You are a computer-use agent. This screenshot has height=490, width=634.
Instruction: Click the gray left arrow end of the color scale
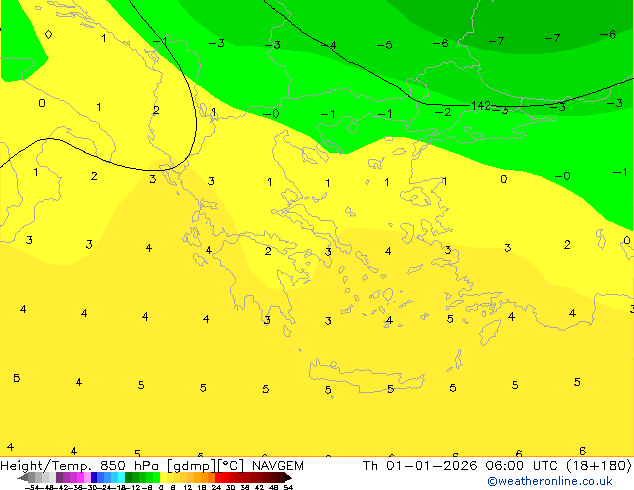pyautogui.click(x=23, y=478)
